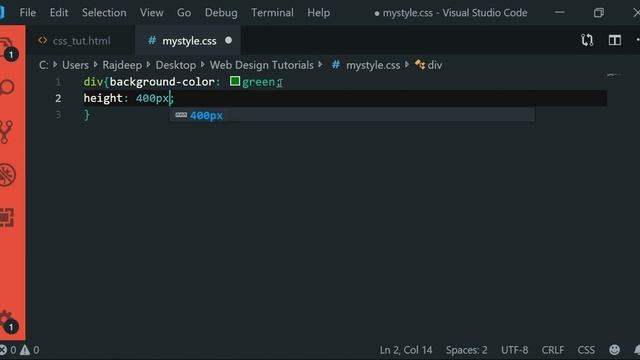Image resolution: width=640 pixels, height=360 pixels.
Task: Click unsaved dot on mystyle.css tab
Action: pos(229,40)
